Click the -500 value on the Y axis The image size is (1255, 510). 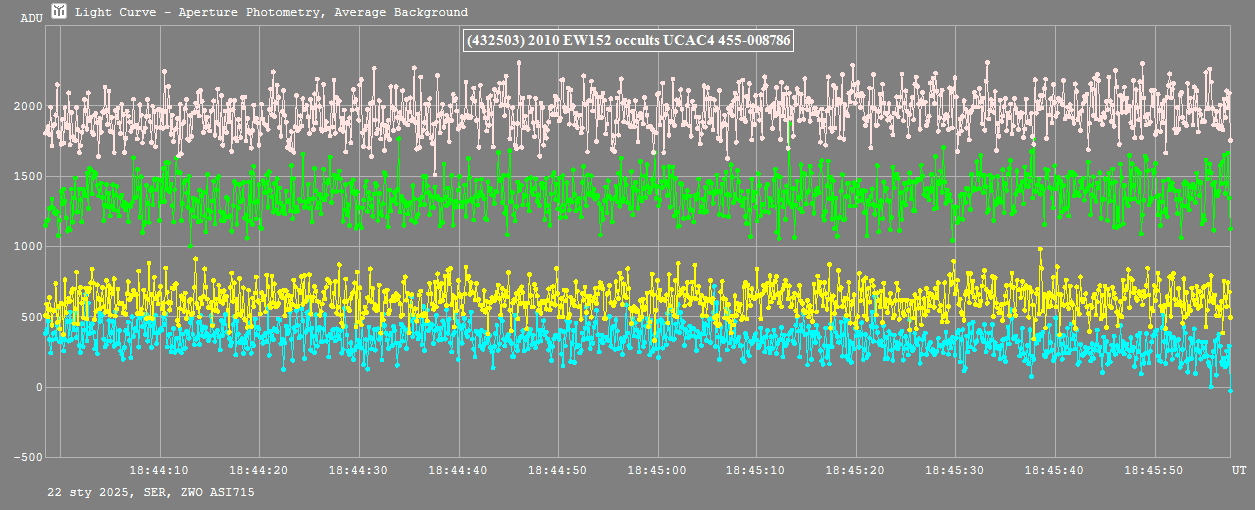point(29,458)
